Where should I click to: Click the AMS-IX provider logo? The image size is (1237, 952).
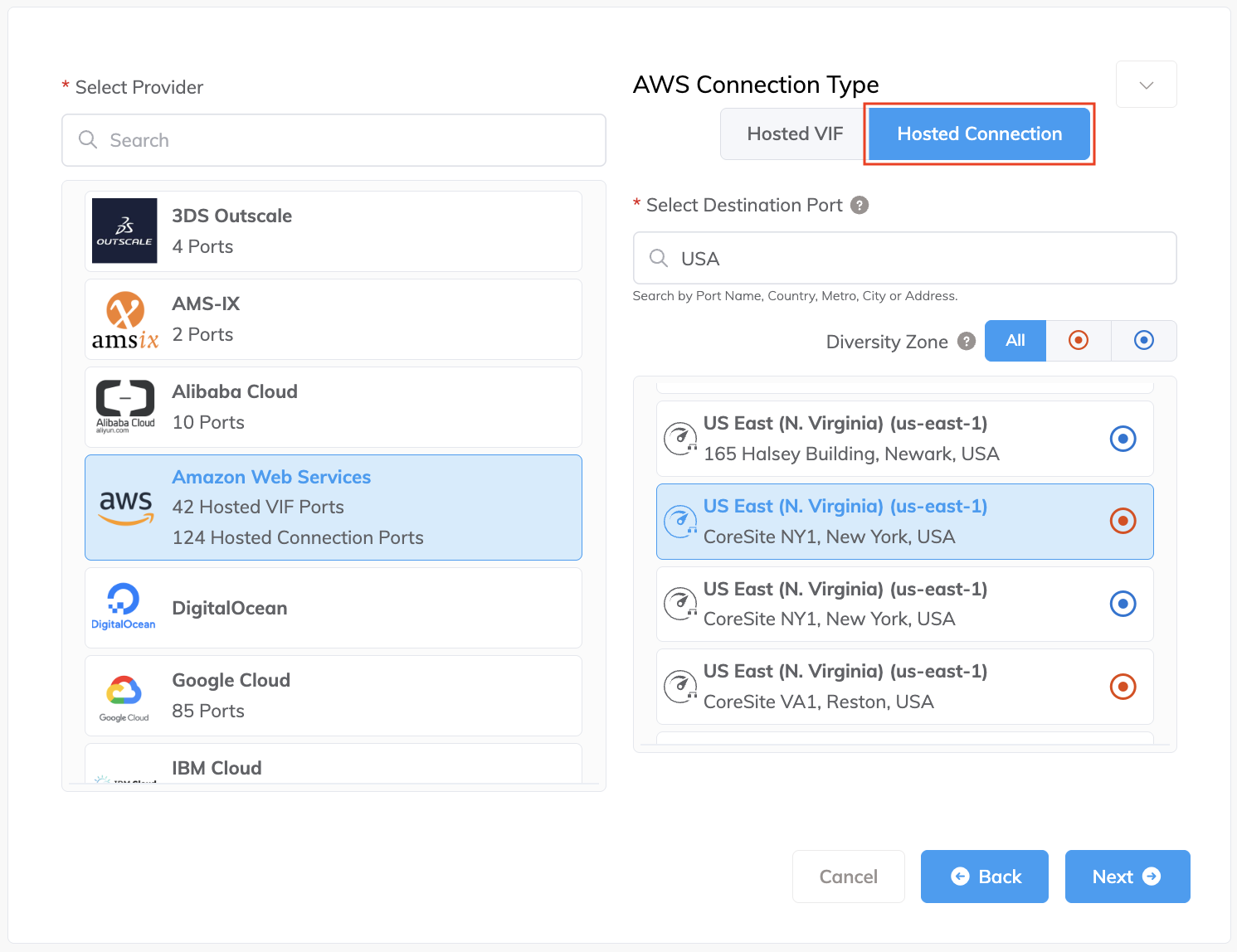pyautogui.click(x=124, y=319)
